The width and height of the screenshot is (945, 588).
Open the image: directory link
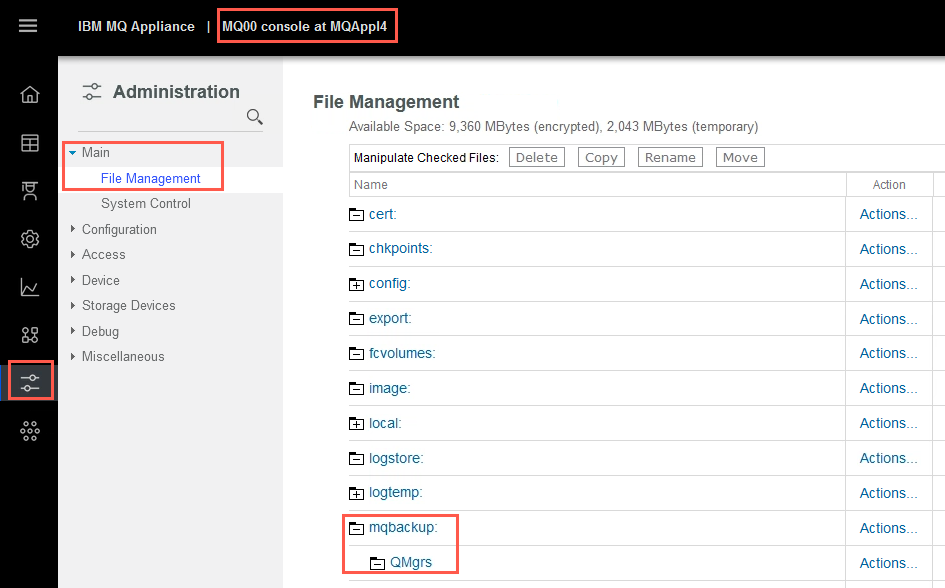[389, 389]
